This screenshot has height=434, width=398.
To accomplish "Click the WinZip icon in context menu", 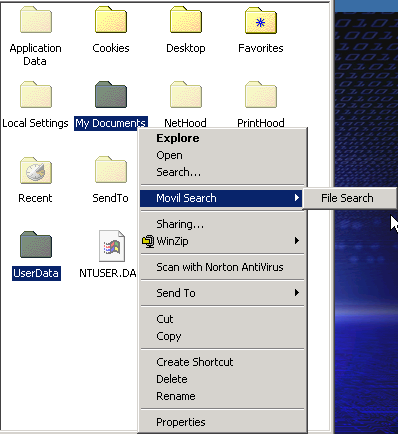I will [x=148, y=241].
